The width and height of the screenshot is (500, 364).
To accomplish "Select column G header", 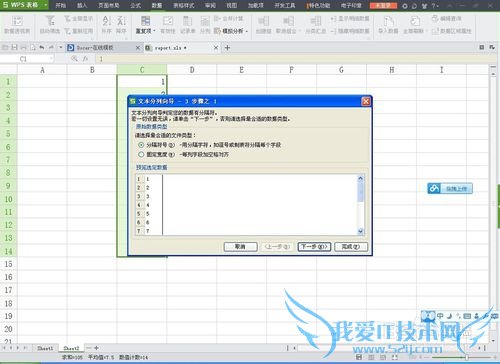I will pyautogui.click(x=341, y=70).
